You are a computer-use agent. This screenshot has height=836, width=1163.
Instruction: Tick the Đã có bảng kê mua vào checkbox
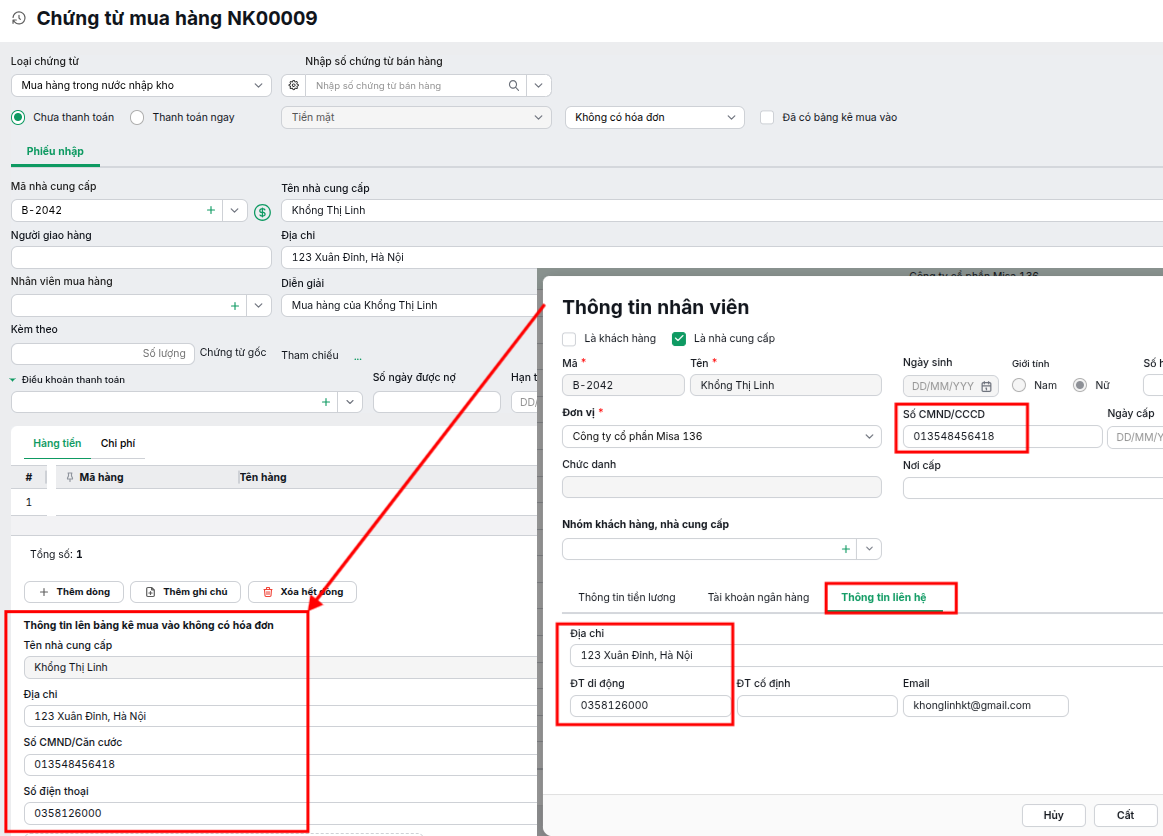tap(767, 117)
